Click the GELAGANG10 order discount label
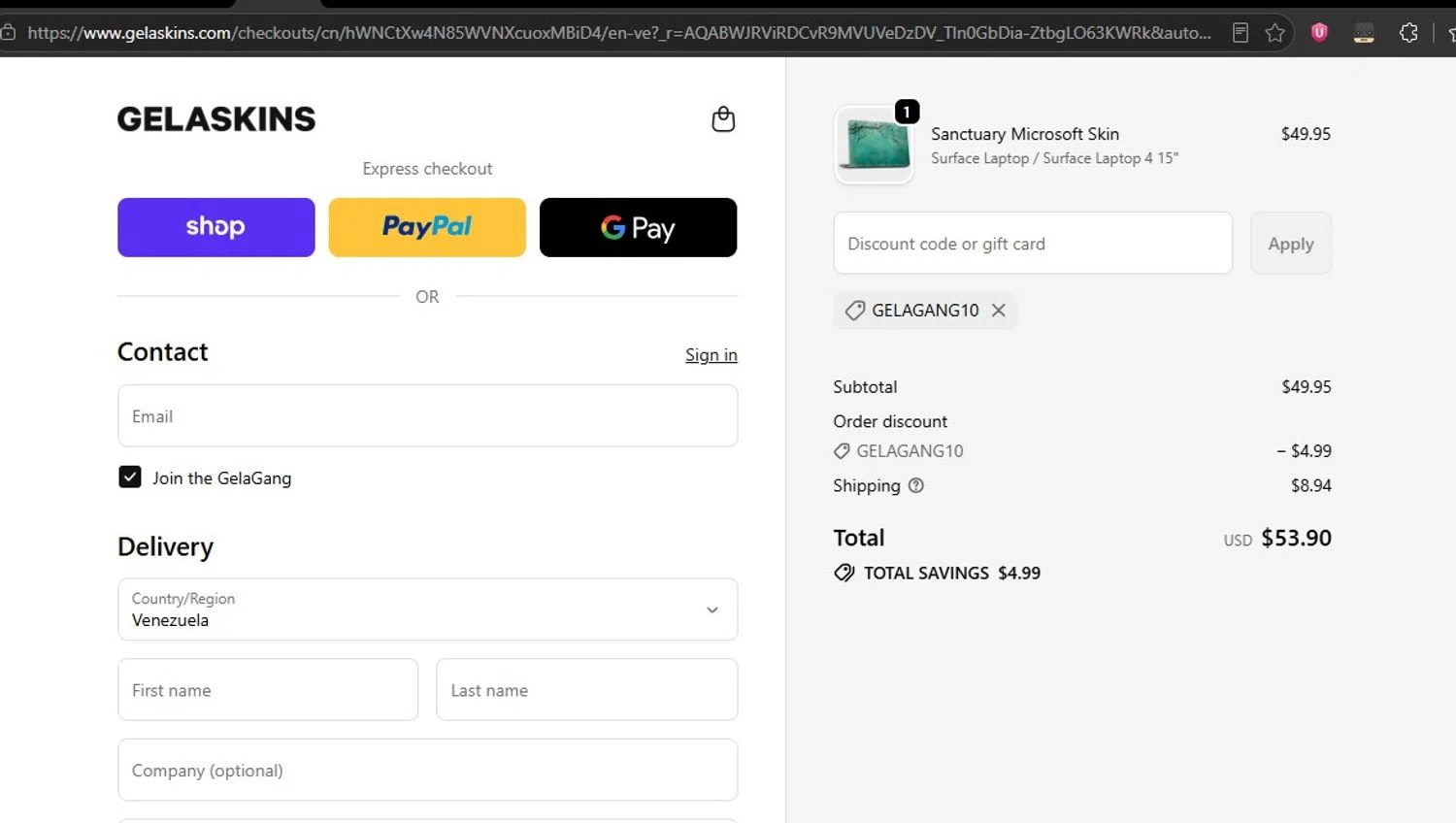This screenshot has height=823, width=1456. (x=910, y=451)
